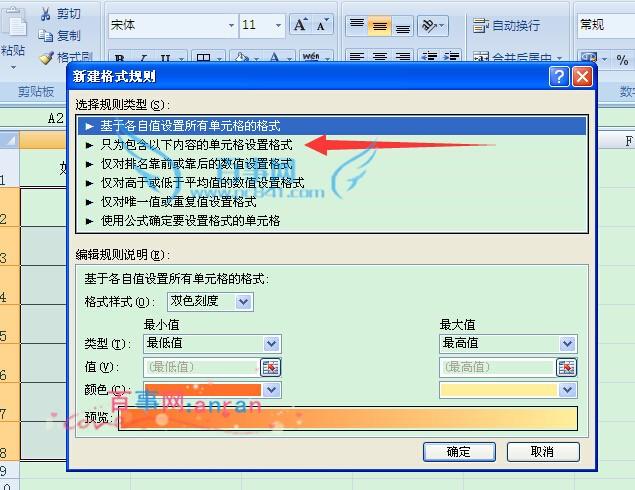Click the text orientation icon
Viewport: 635px width, 490px height.
pyautogui.click(x=433, y=26)
